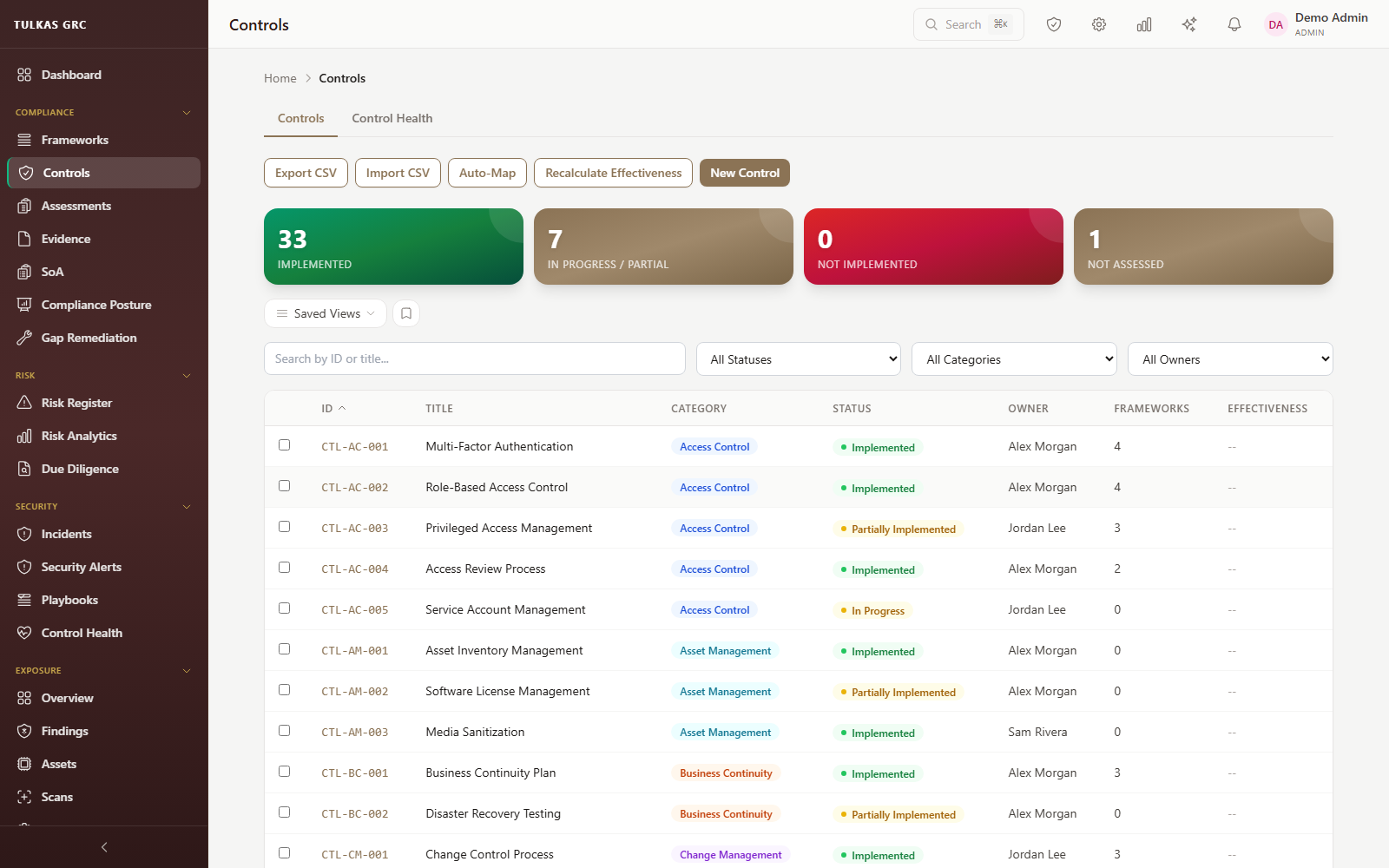Create a New Control
Image resolution: width=1389 pixels, height=868 pixels.
coord(745,173)
